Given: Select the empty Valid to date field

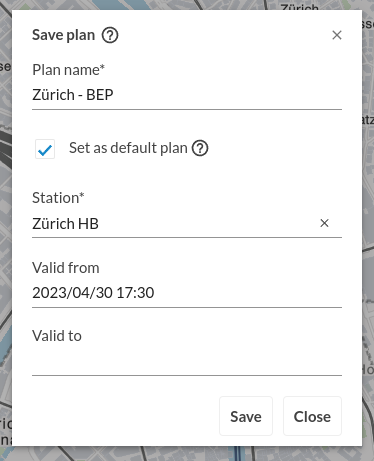Looking at the screenshot, I should tap(187, 362).
